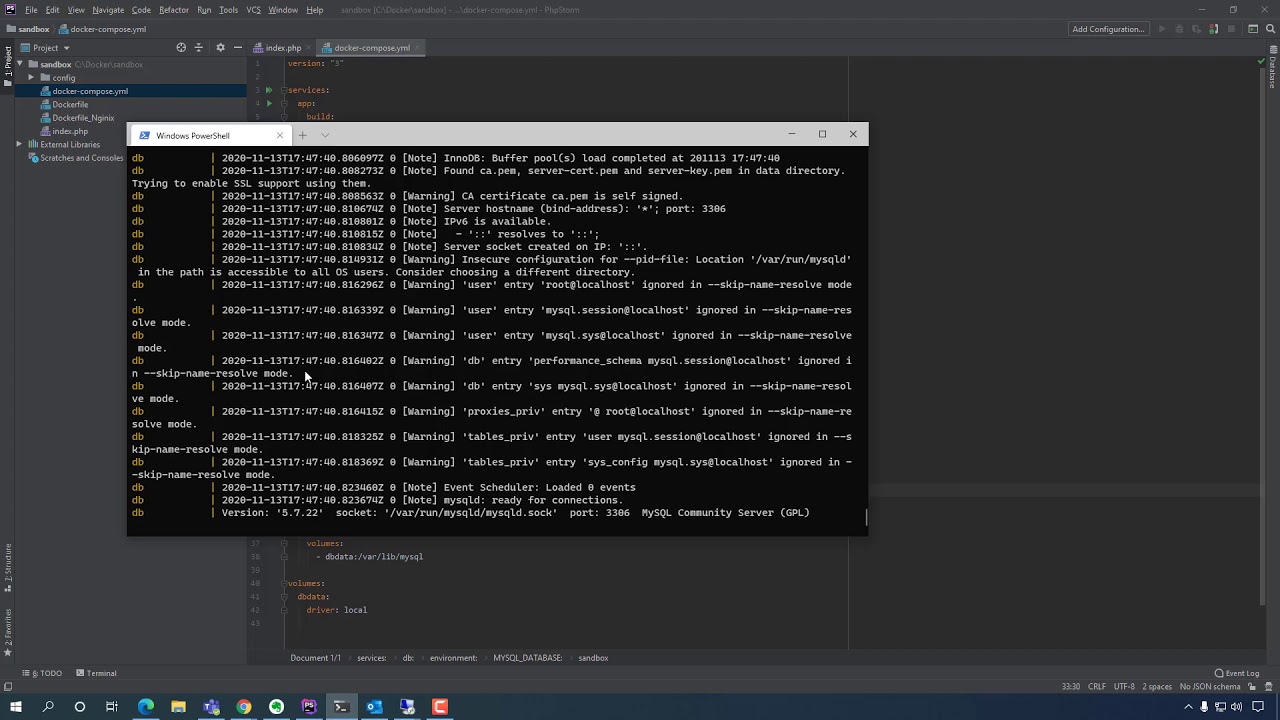Open the PowerShell new tab profile dropdown
This screenshot has width=1280, height=720.
pos(325,135)
